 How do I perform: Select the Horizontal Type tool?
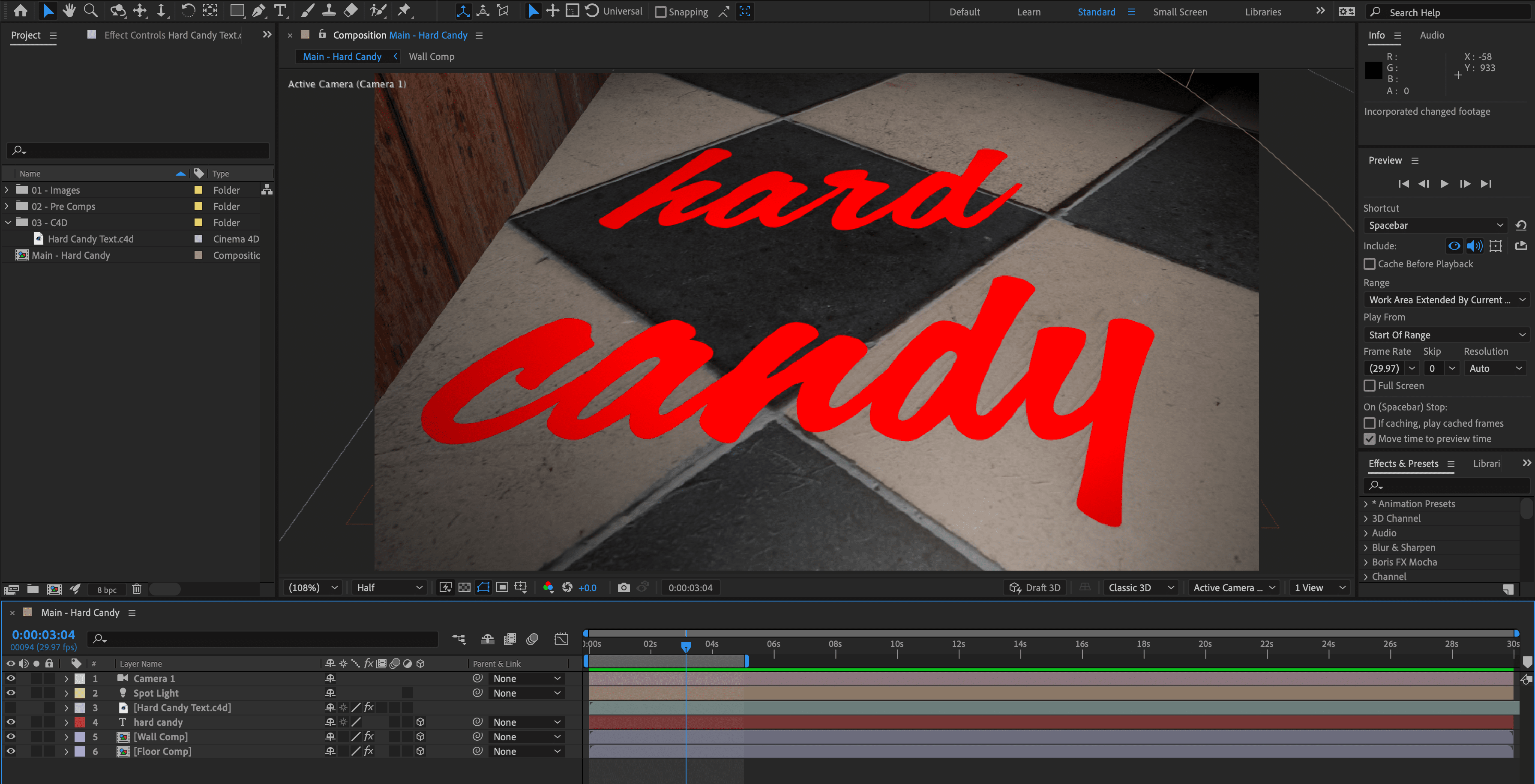(280, 10)
